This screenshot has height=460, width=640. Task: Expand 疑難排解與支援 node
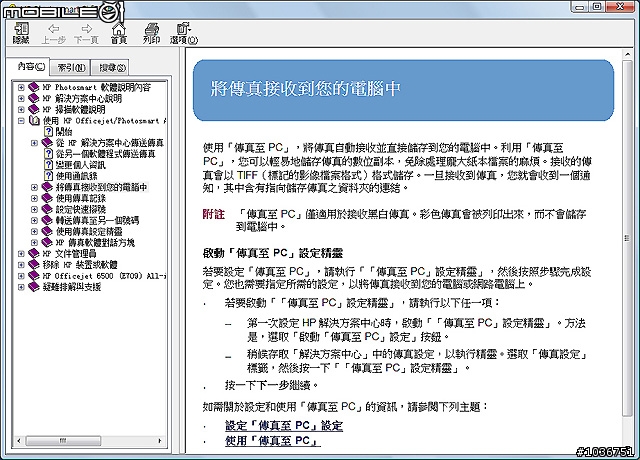coord(21,287)
